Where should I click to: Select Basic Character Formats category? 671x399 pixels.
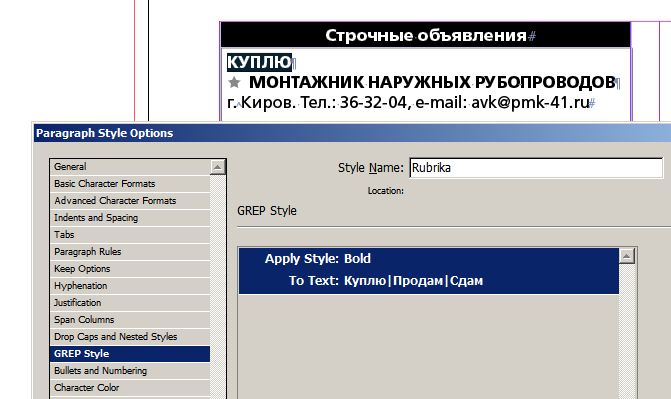pyautogui.click(x=130, y=184)
